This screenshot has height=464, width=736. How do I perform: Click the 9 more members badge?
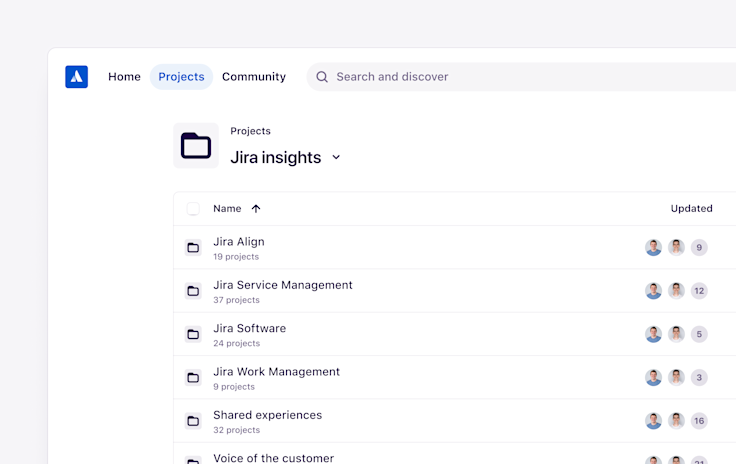(699, 248)
